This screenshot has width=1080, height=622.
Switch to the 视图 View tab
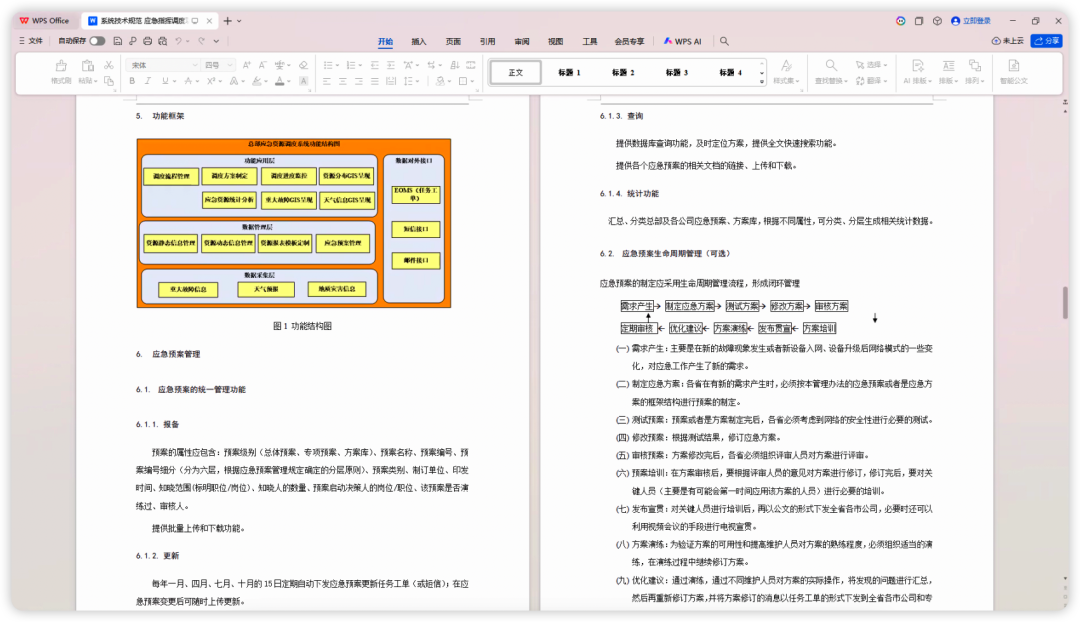[556, 41]
